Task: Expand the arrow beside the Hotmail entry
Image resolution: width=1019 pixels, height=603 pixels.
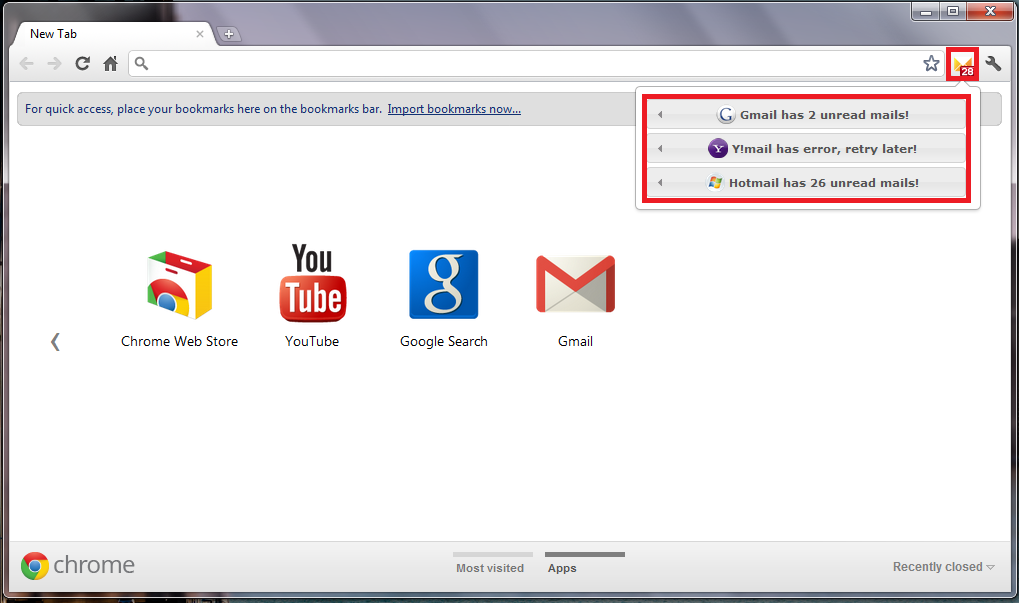Action: click(x=660, y=183)
